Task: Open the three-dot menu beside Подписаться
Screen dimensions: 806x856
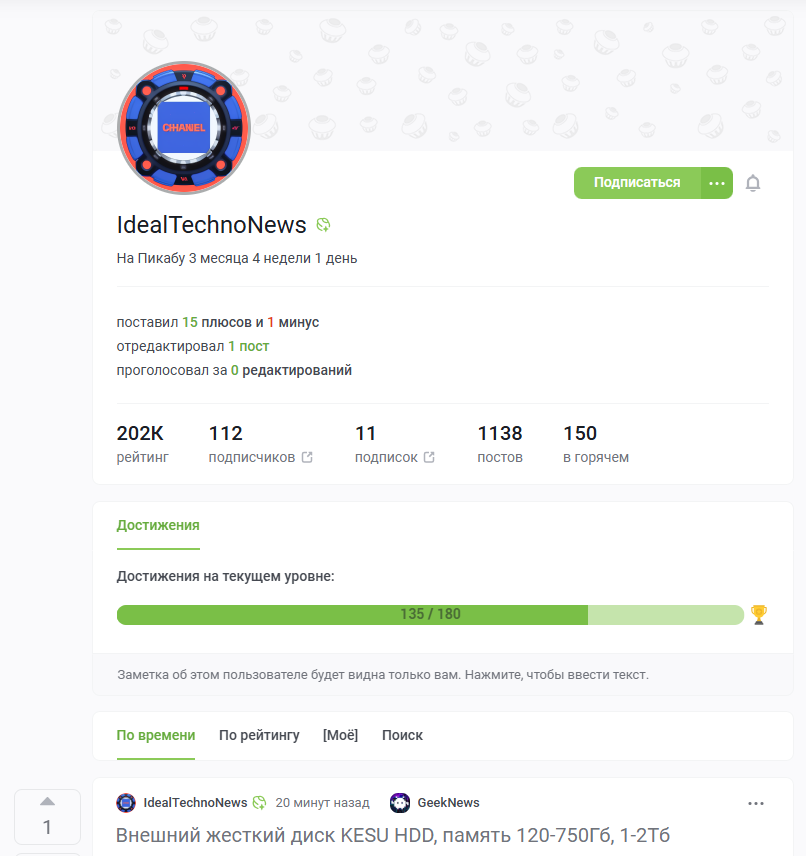Action: pos(716,183)
